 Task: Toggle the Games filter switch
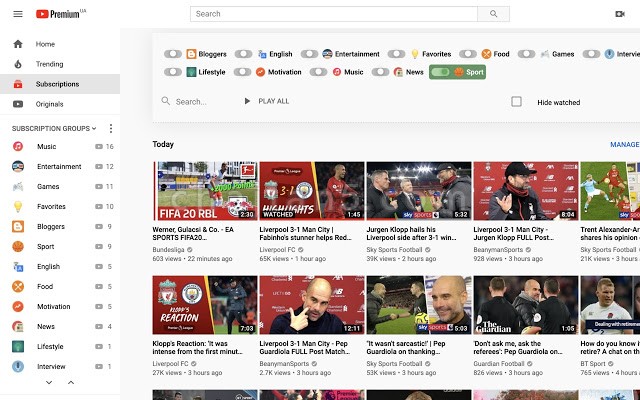(527, 54)
